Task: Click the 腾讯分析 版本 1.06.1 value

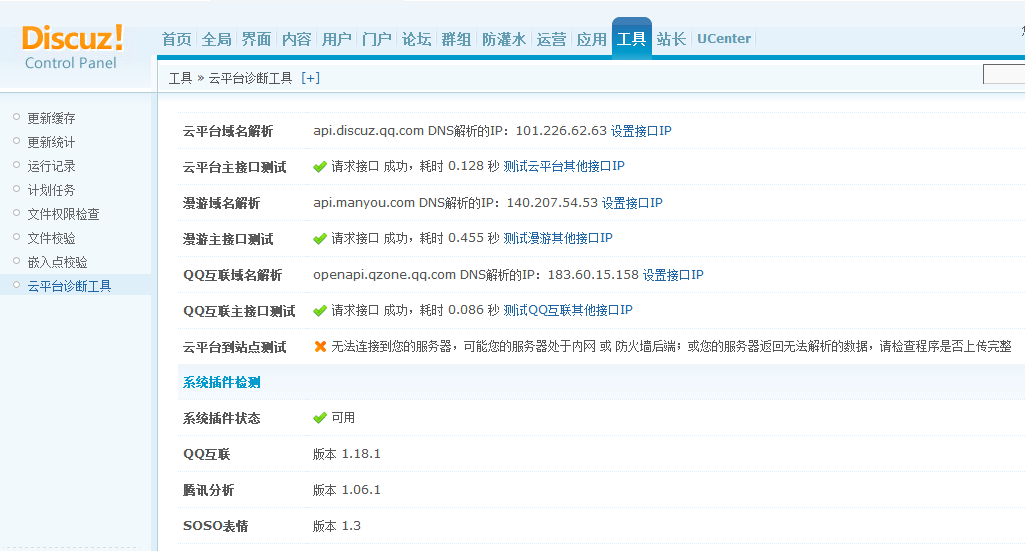Action: [x=346, y=490]
